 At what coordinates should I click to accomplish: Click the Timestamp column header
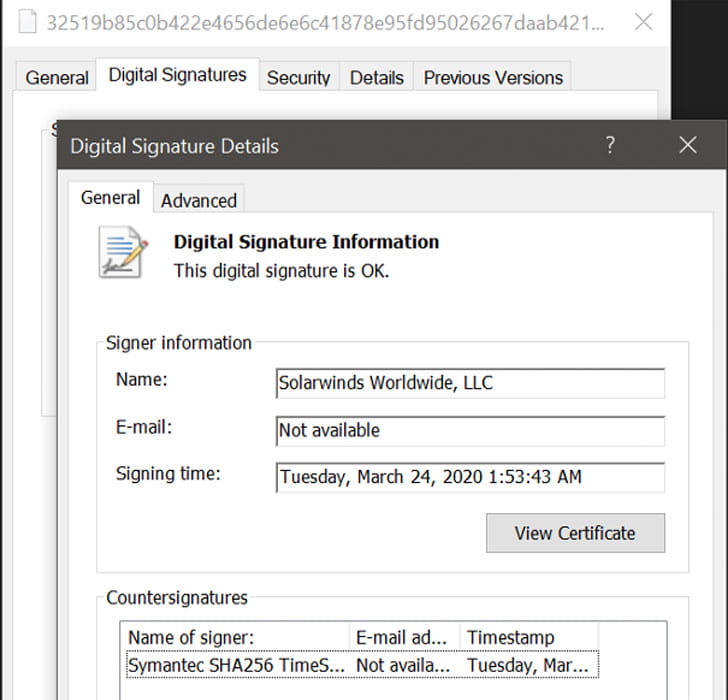(x=527, y=638)
